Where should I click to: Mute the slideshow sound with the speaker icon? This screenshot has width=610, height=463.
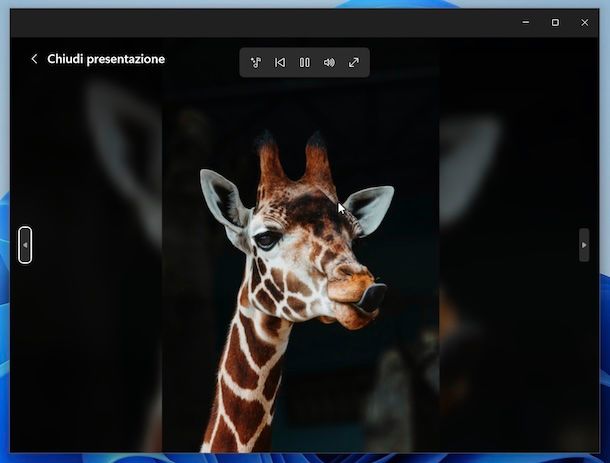click(x=329, y=62)
